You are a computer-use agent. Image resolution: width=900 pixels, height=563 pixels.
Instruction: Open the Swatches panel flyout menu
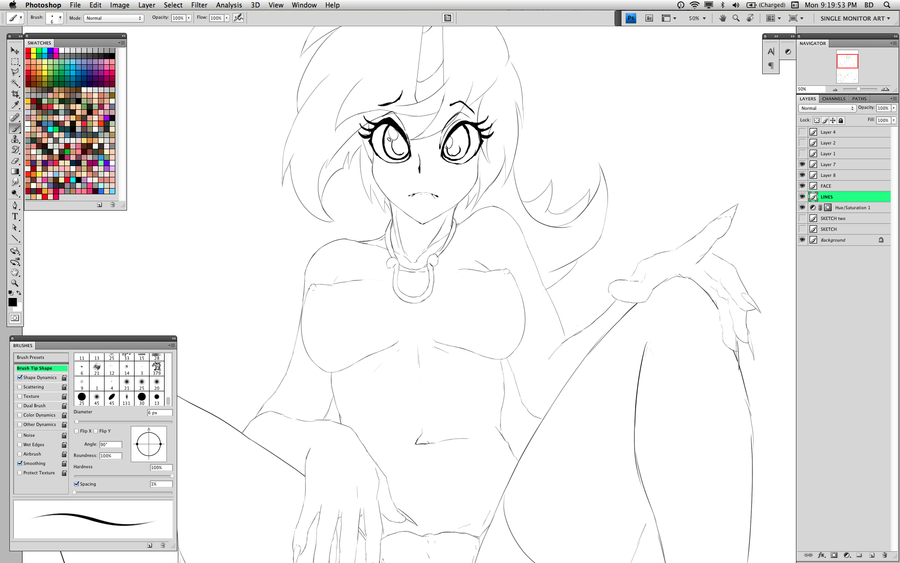coord(121,43)
